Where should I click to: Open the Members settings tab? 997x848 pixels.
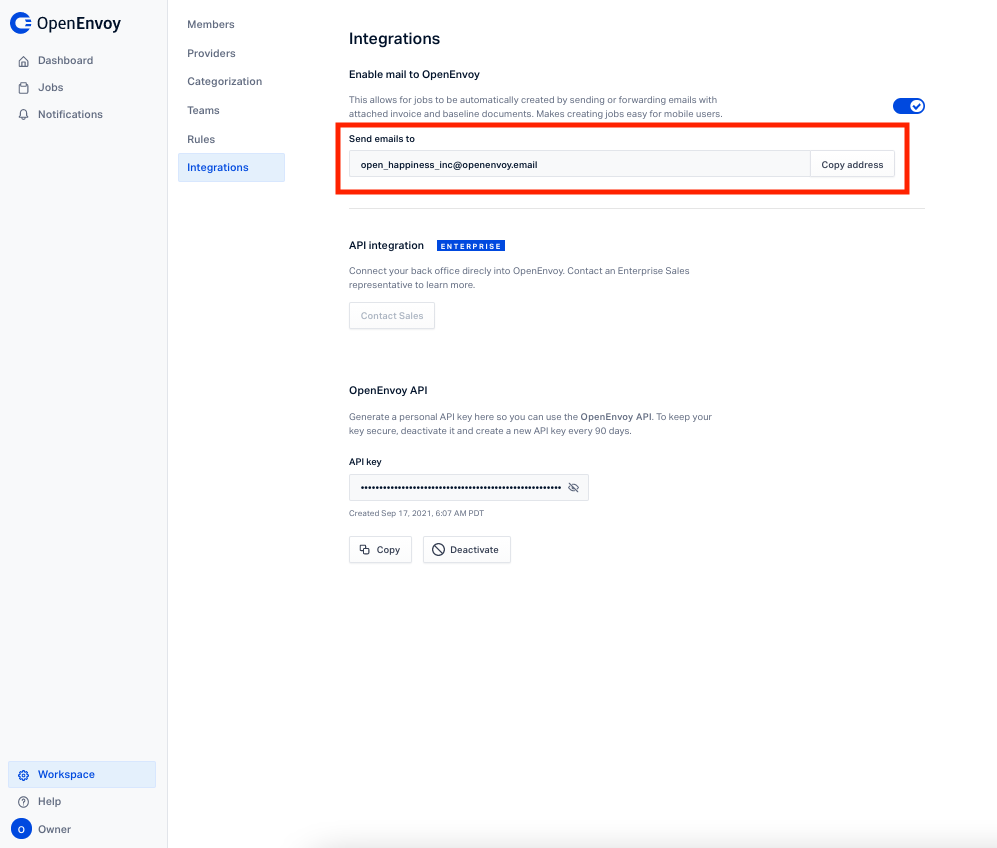[x=210, y=24]
